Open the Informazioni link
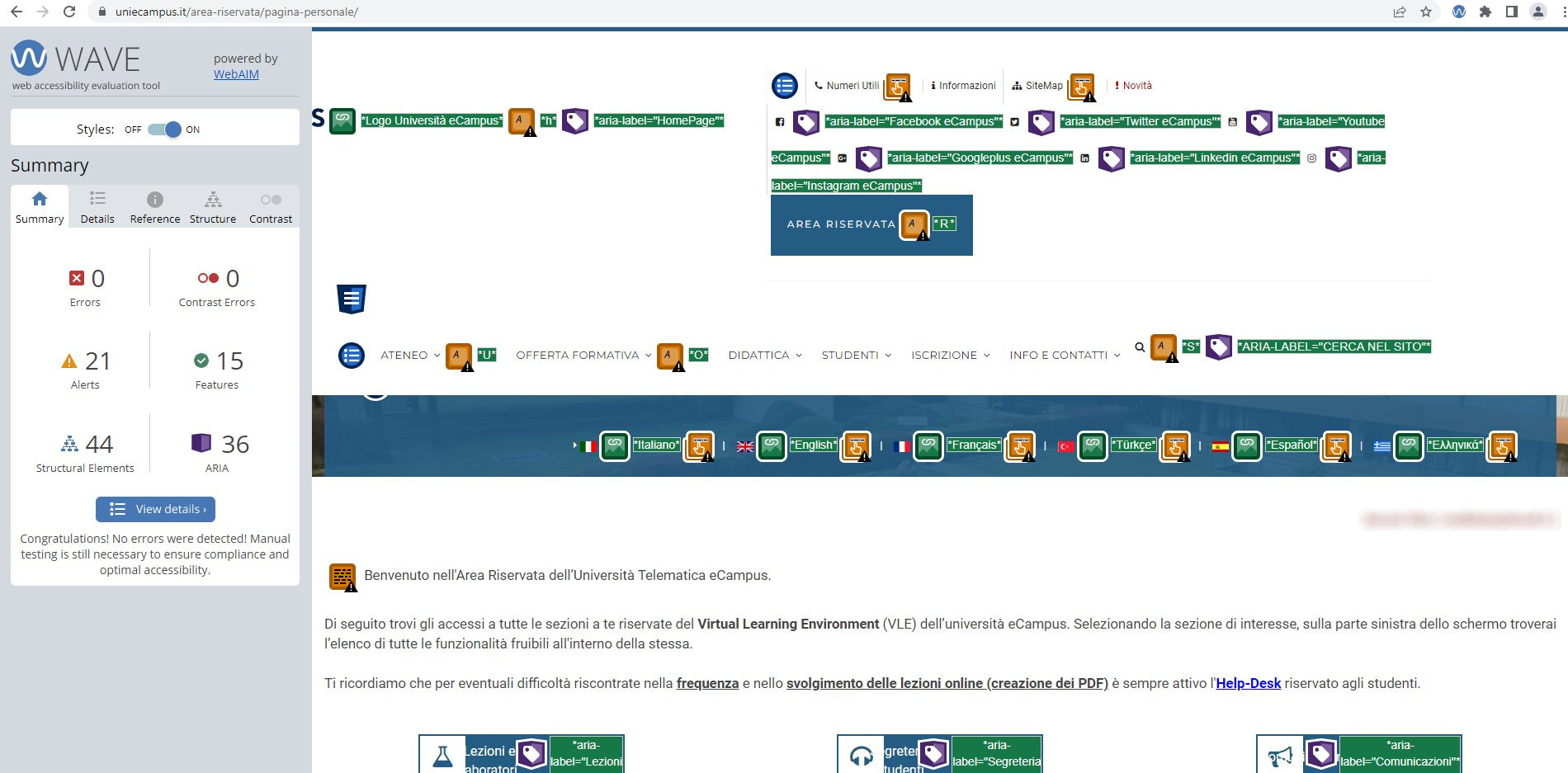Screen dimensions: 1568x773 (963, 85)
